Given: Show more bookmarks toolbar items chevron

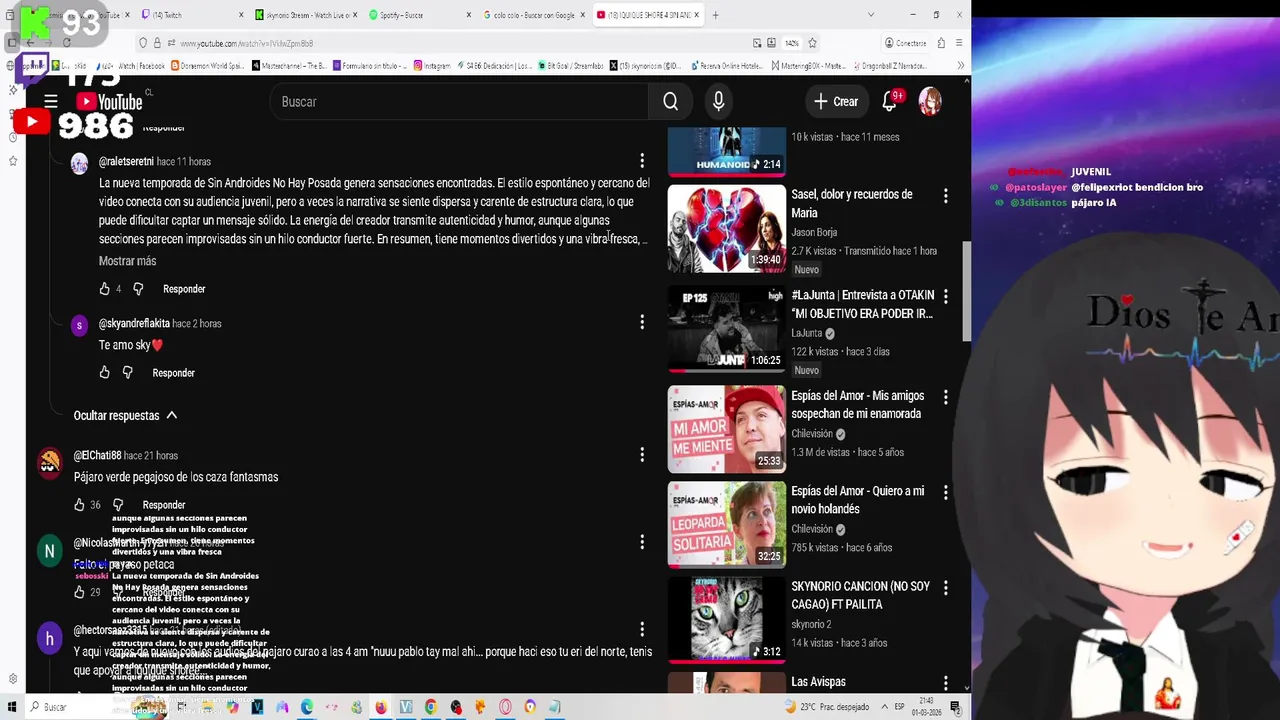Looking at the screenshot, I should point(961,66).
